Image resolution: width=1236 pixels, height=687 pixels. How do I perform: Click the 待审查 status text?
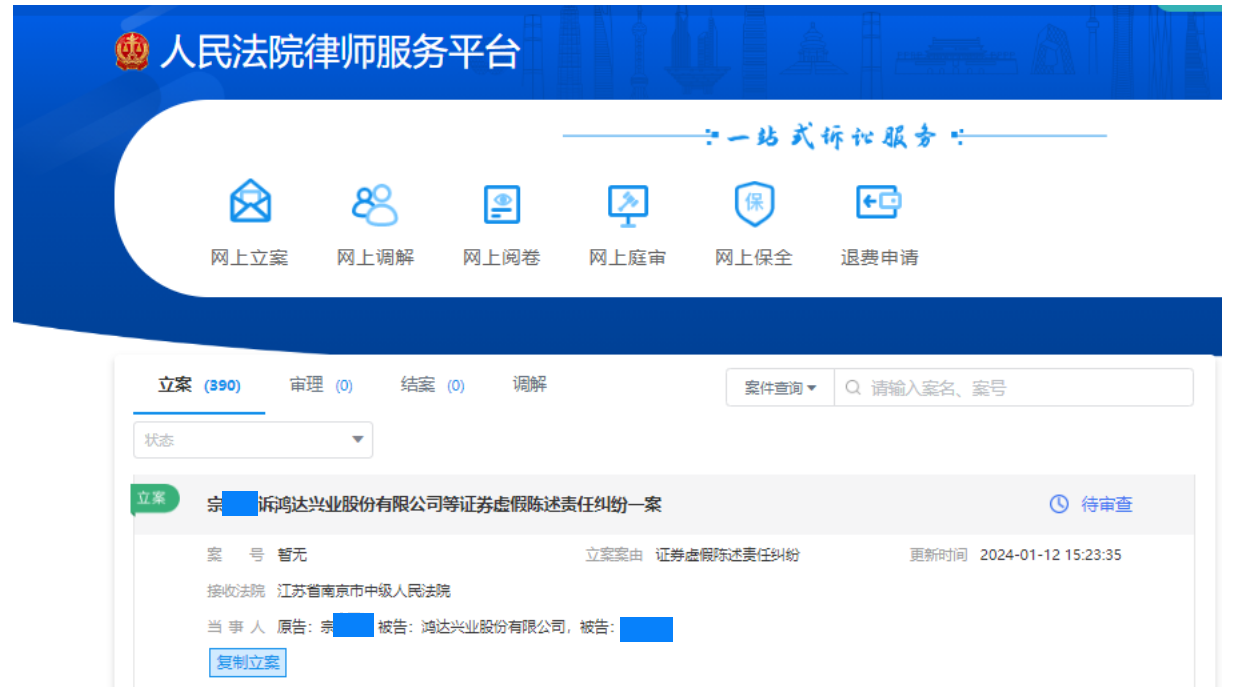pyautogui.click(x=1107, y=504)
